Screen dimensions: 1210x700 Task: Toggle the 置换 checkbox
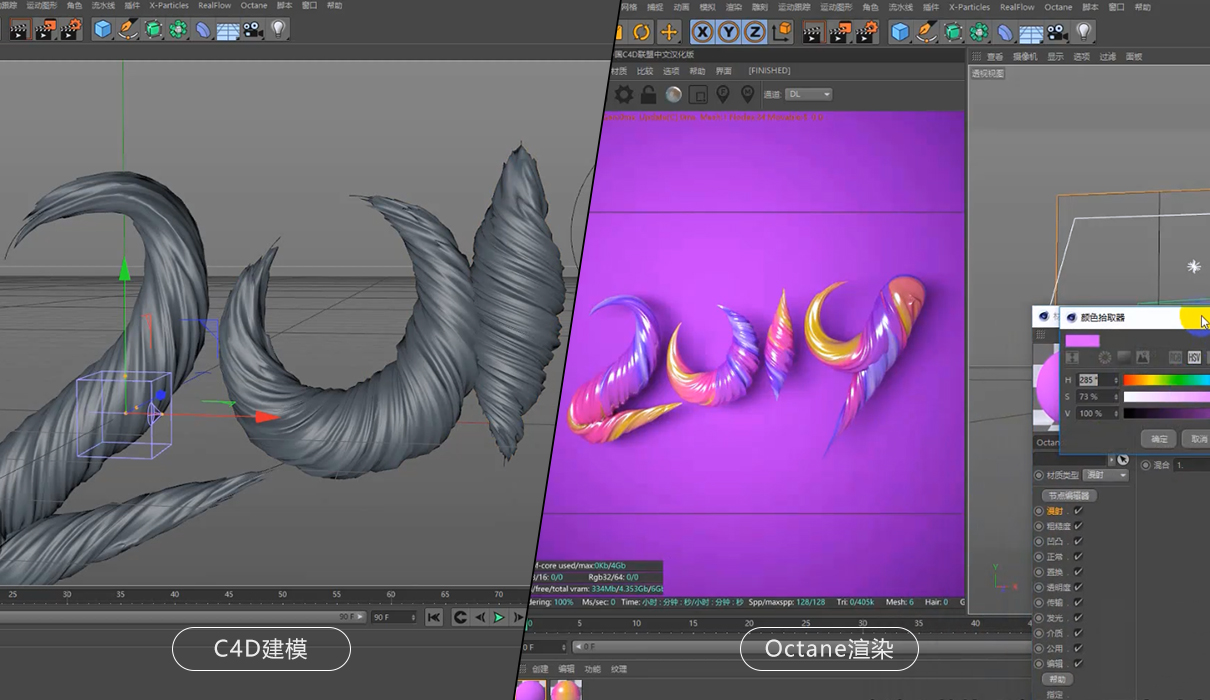1078,572
